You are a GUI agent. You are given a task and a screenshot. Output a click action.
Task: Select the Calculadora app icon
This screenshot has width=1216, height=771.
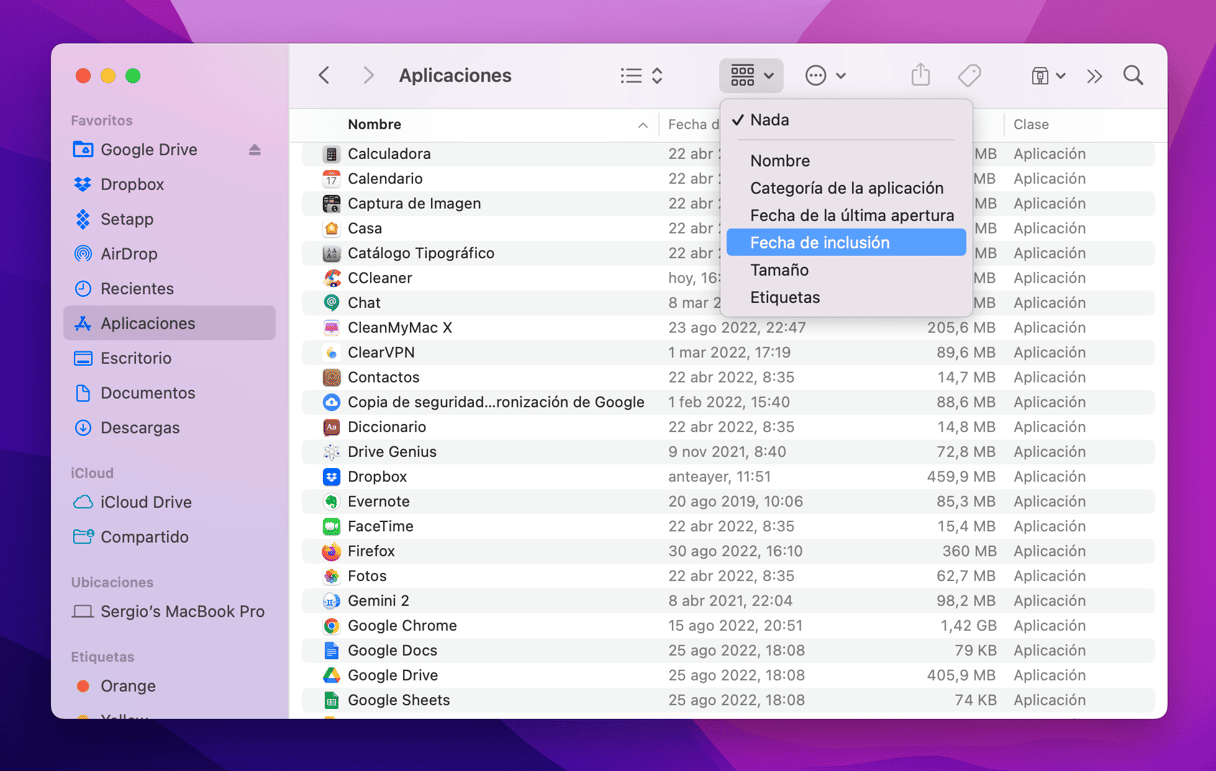point(331,154)
